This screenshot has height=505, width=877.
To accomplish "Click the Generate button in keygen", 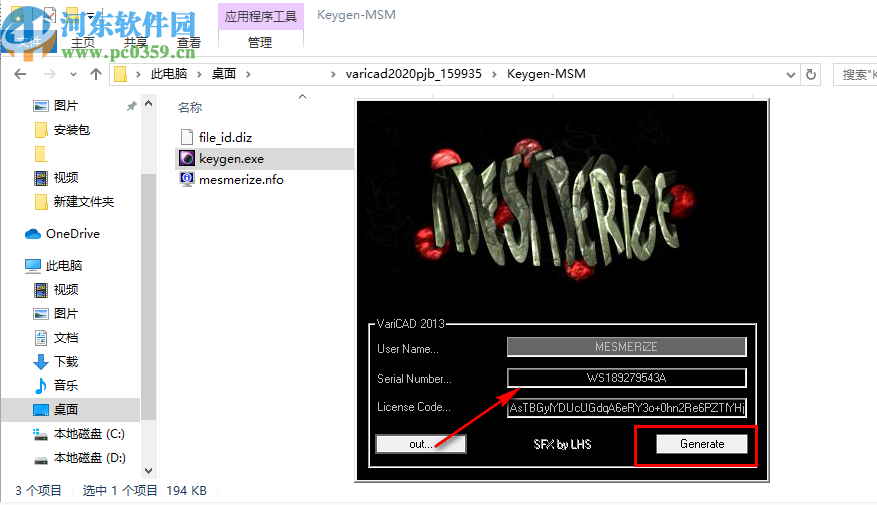I will [701, 444].
